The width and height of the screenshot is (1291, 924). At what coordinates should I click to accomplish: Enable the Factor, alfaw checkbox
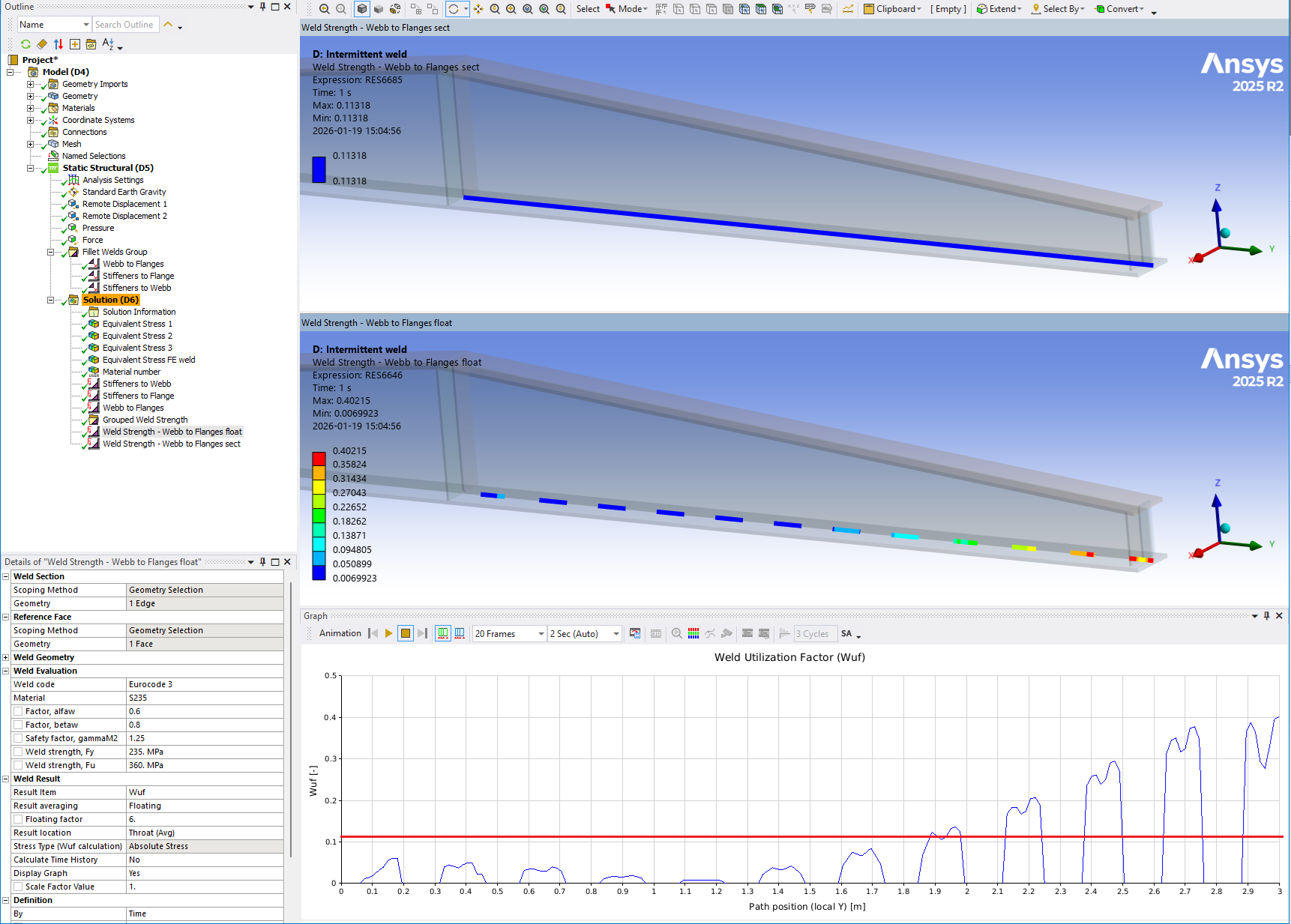[x=18, y=711]
